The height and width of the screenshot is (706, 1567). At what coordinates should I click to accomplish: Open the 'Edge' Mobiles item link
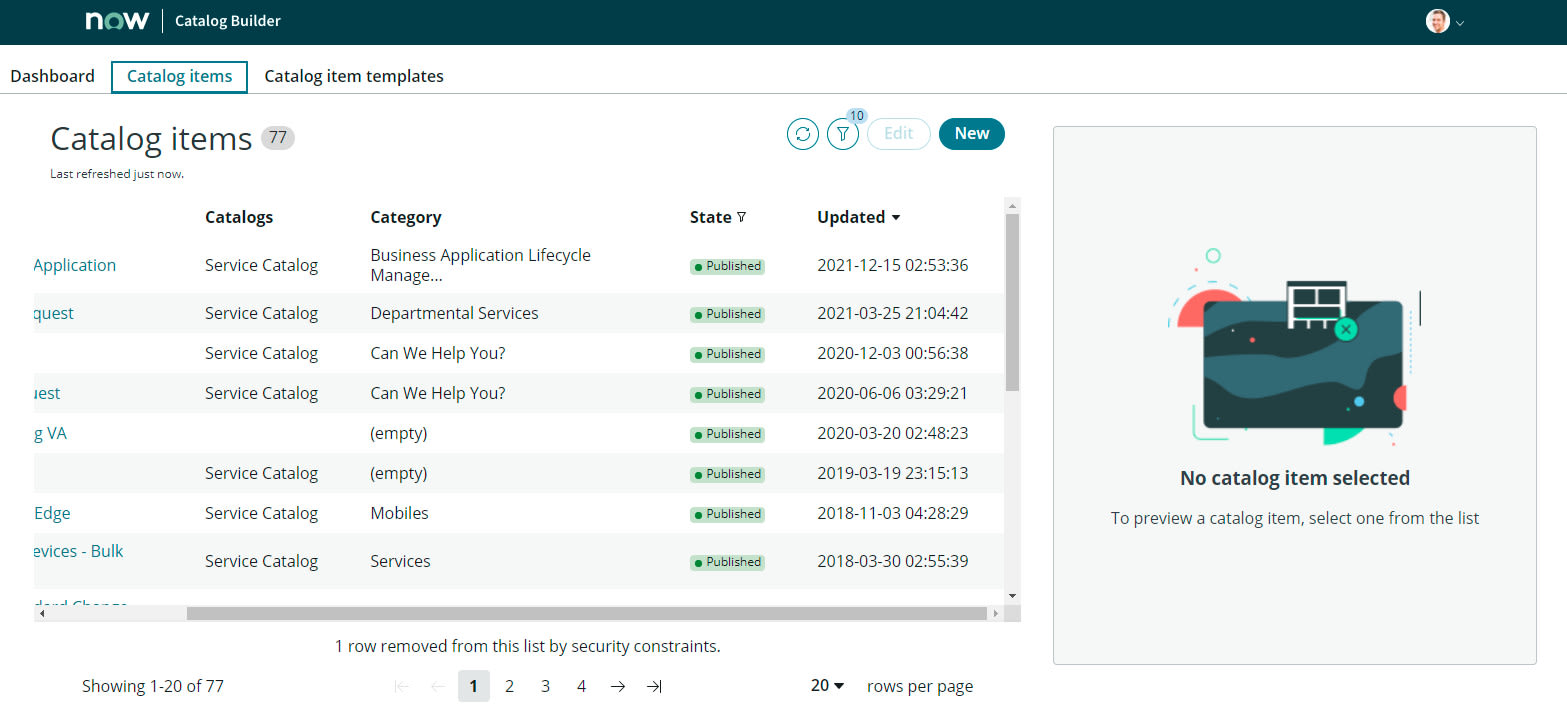(52, 513)
